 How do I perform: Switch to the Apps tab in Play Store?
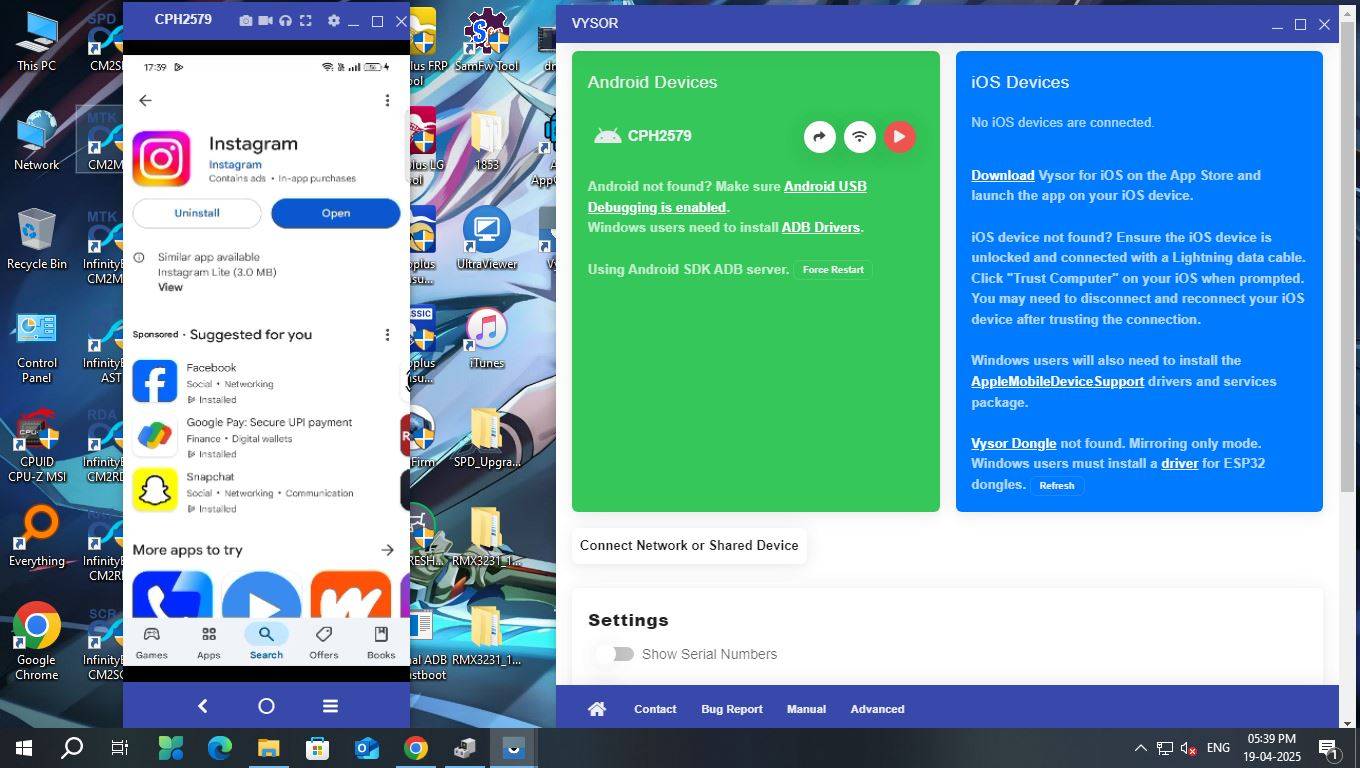pyautogui.click(x=209, y=643)
